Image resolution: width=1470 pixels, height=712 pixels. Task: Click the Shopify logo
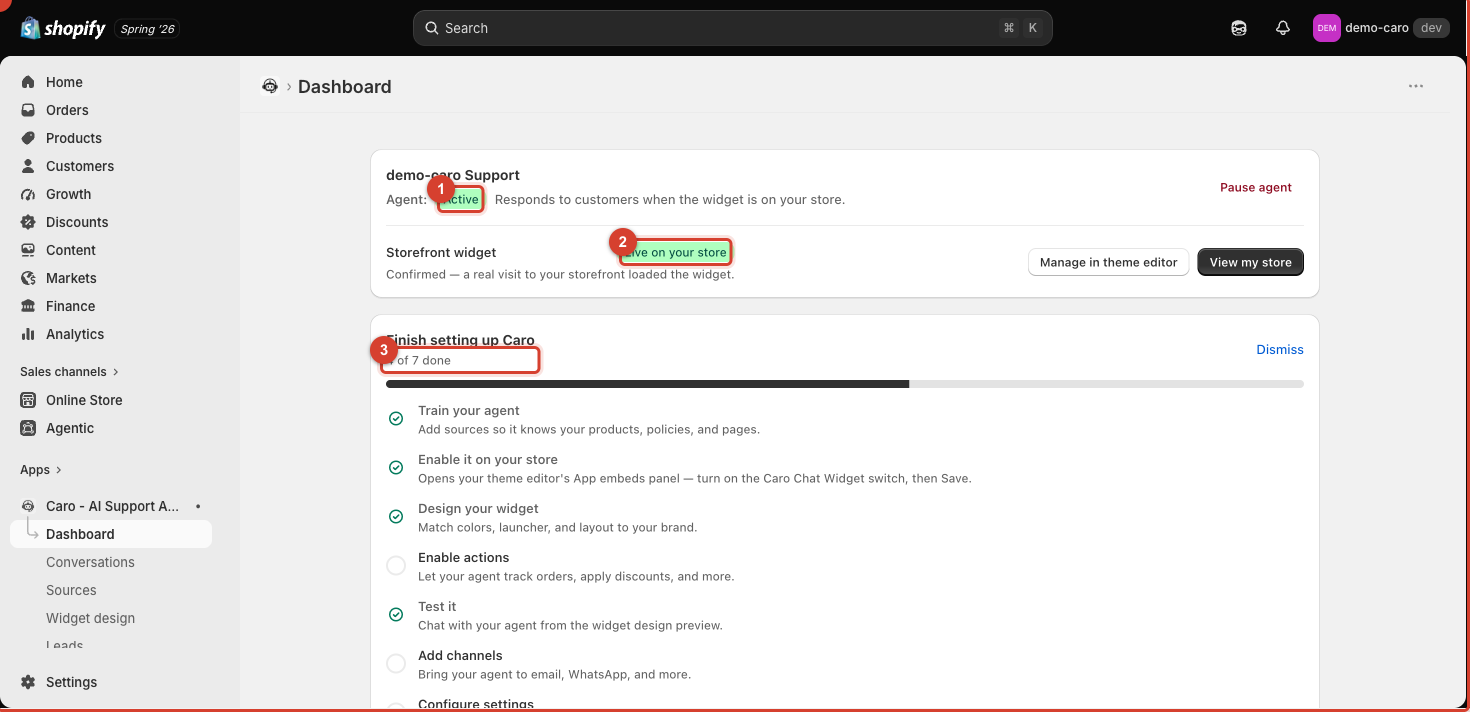[x=63, y=28]
